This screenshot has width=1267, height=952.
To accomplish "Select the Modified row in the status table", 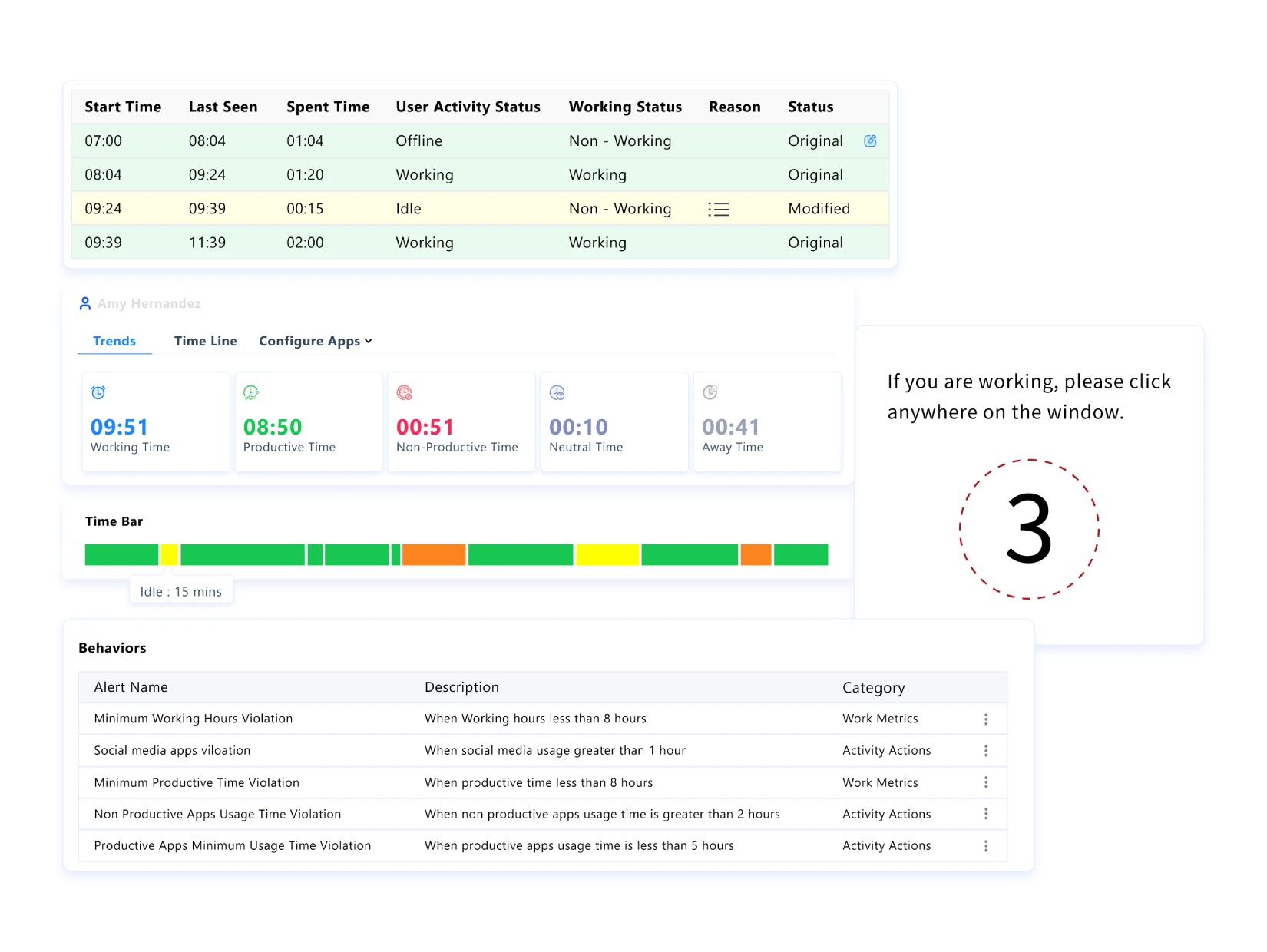I will click(461, 208).
